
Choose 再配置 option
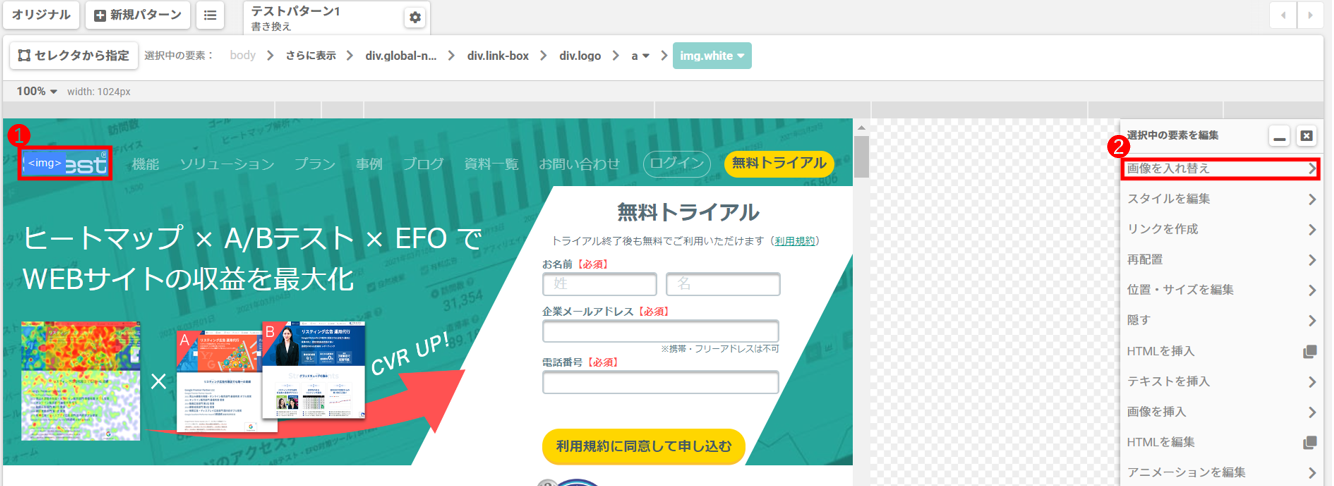click(x=1220, y=260)
